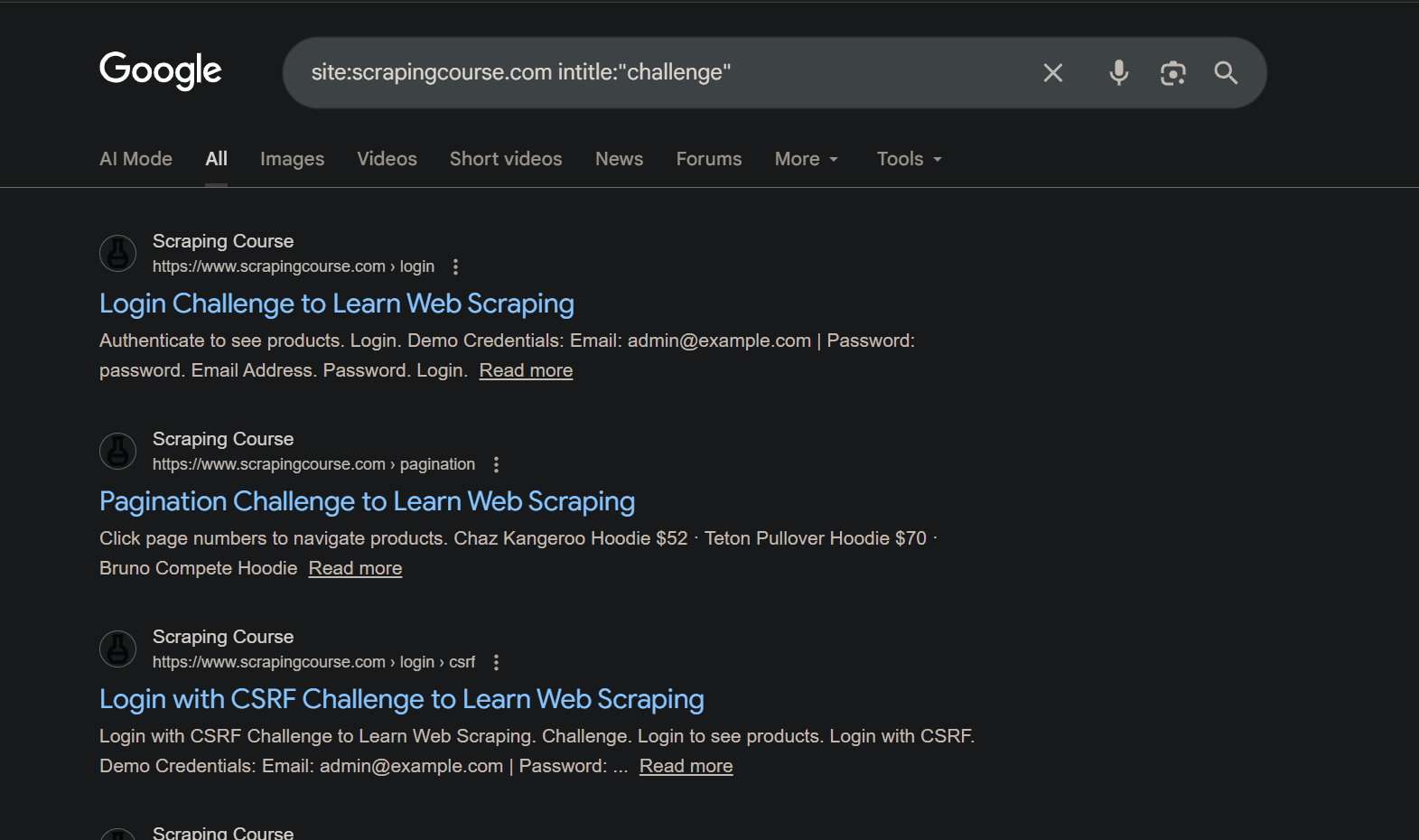Viewport: 1419px width, 840px height.
Task: Switch to AI Mode tab
Action: (x=135, y=159)
